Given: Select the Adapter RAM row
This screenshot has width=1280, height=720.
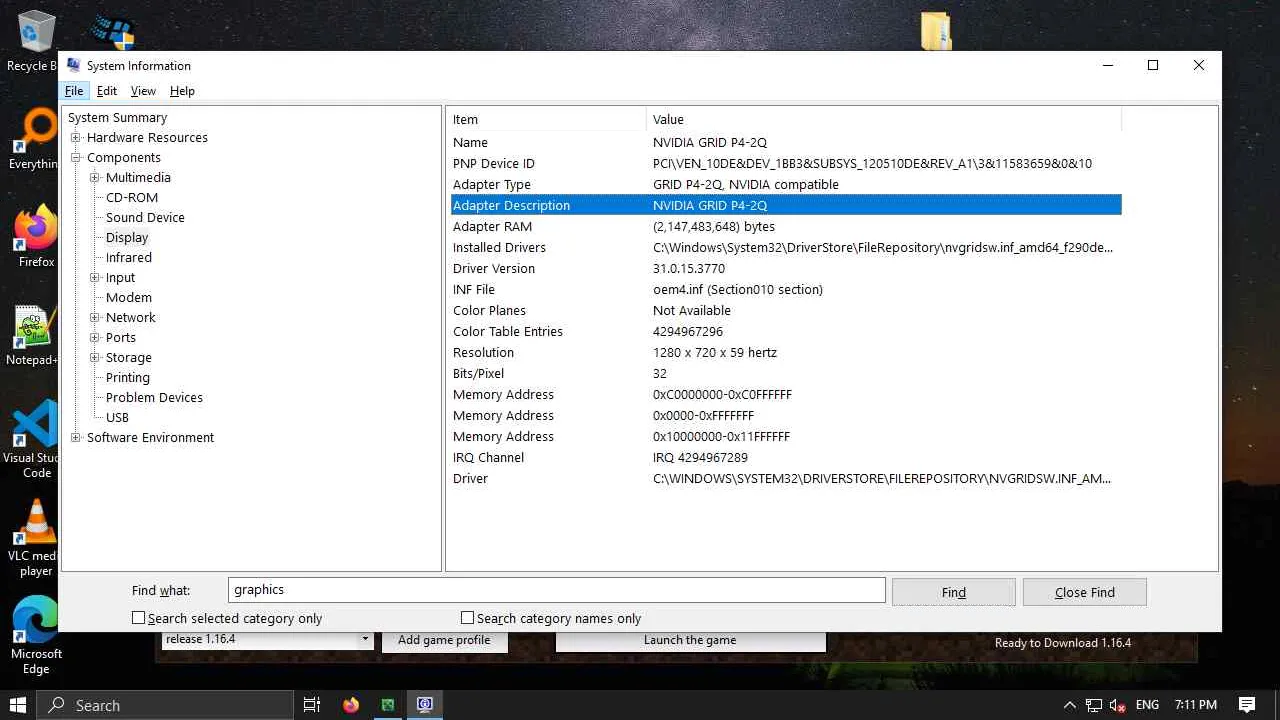Looking at the screenshot, I should click(786, 227).
